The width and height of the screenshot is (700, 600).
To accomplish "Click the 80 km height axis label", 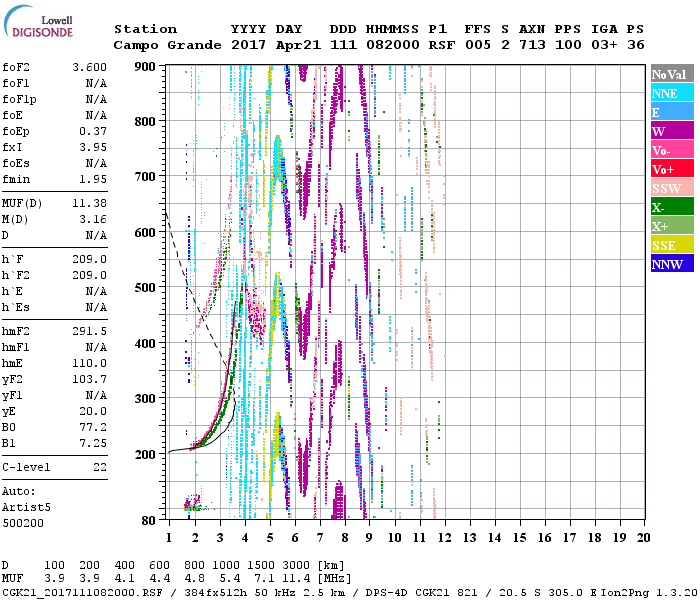I will click(148, 521).
